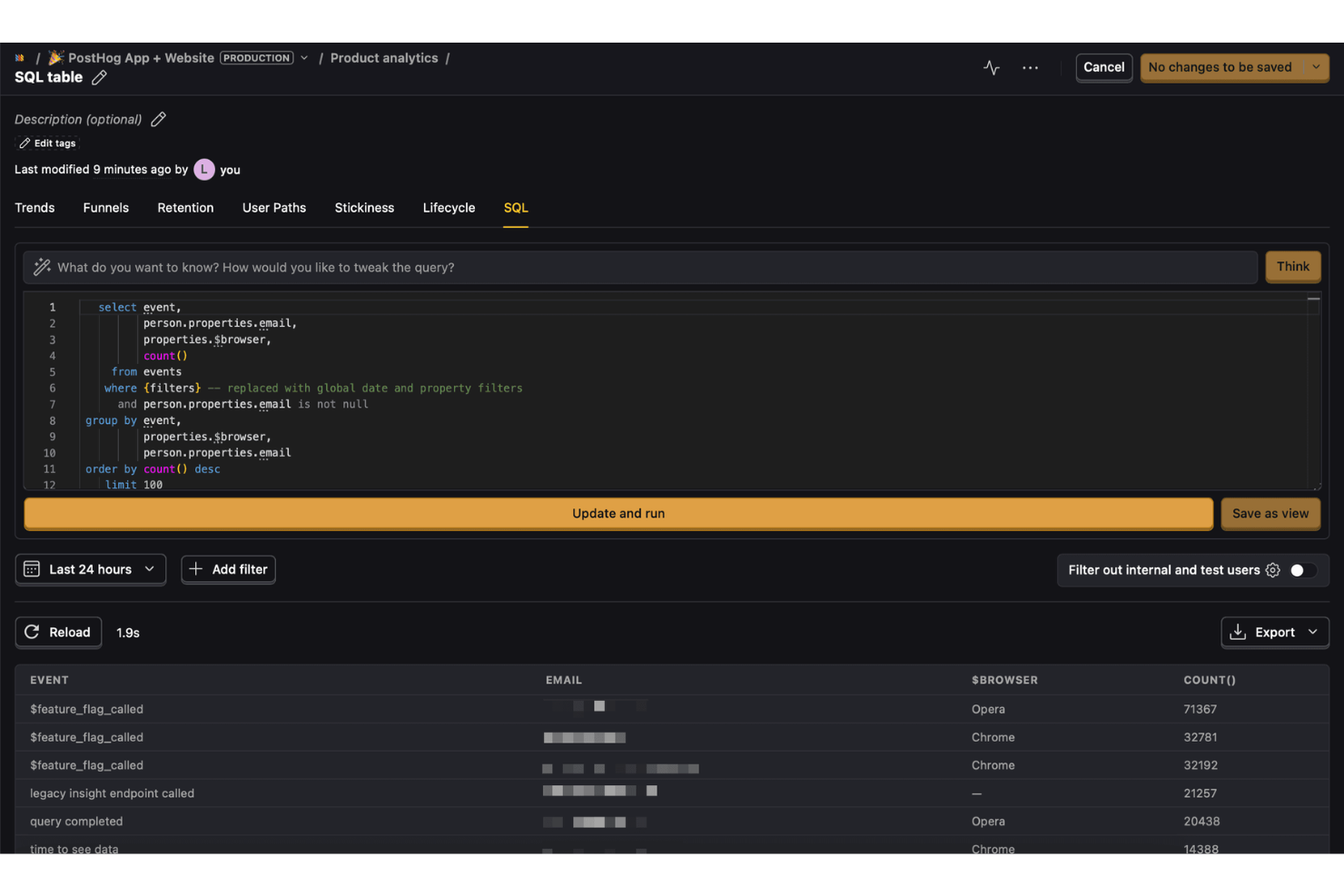Open the gear settings beside internal users filter

[x=1272, y=569]
